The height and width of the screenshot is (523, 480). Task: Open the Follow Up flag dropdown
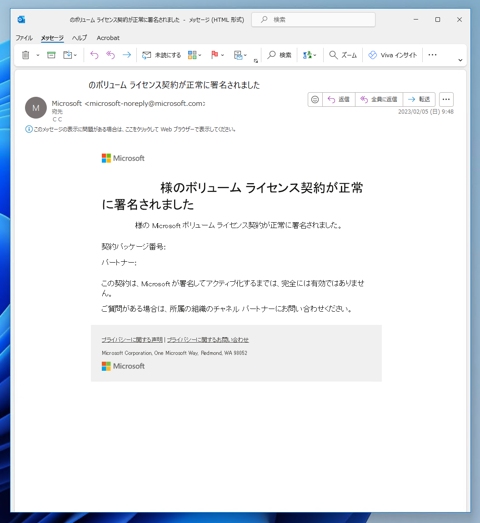coord(222,55)
